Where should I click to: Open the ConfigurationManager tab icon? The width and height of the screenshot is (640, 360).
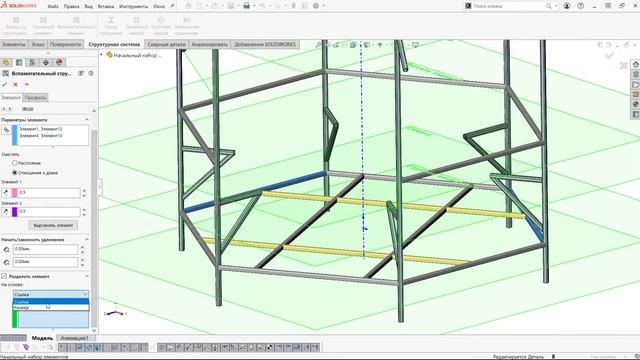coord(32,62)
